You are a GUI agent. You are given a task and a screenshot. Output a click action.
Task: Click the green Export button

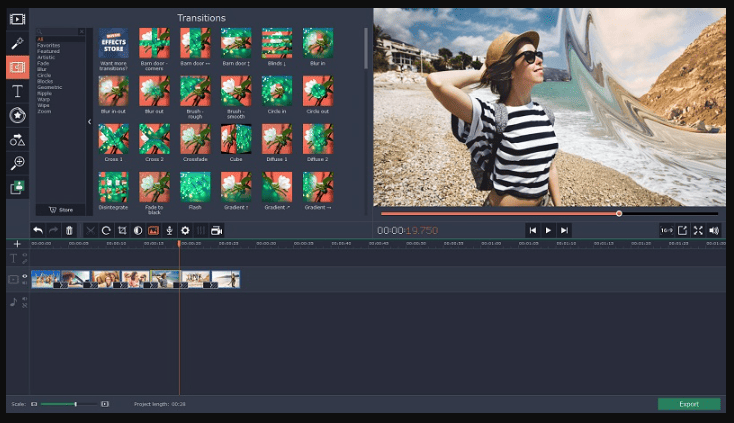pyautogui.click(x=689, y=404)
